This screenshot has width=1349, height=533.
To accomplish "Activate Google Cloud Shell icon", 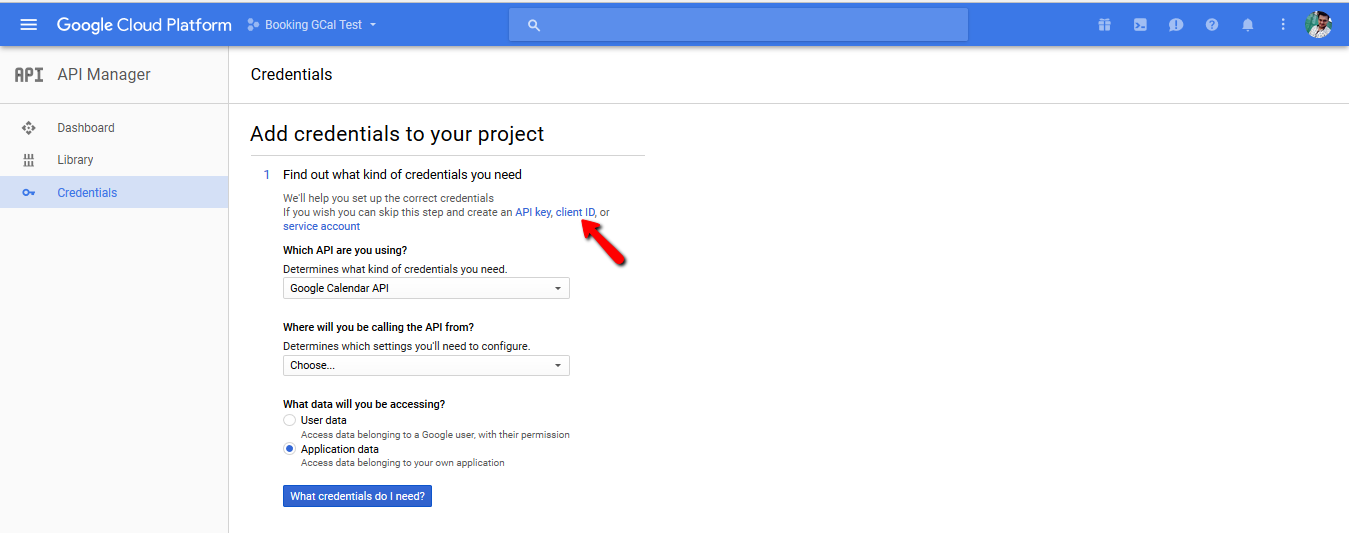I will click(1140, 25).
